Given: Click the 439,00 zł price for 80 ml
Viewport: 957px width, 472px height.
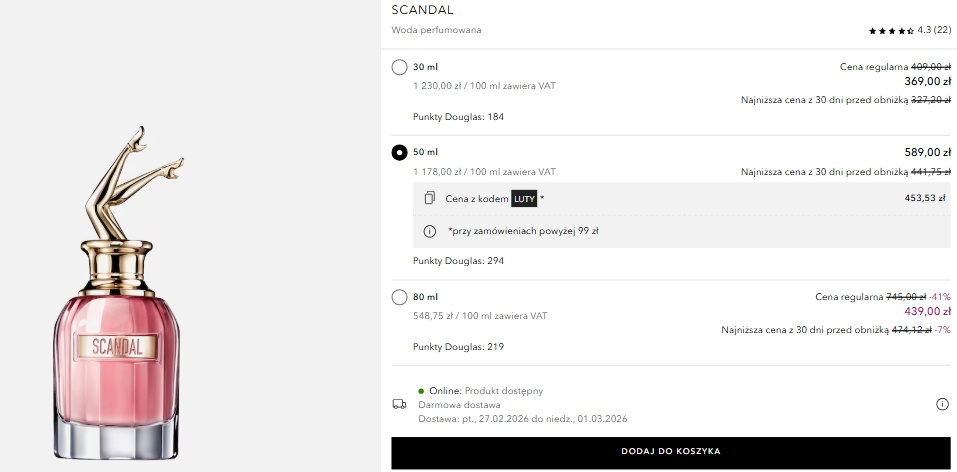Looking at the screenshot, I should coord(927,311).
